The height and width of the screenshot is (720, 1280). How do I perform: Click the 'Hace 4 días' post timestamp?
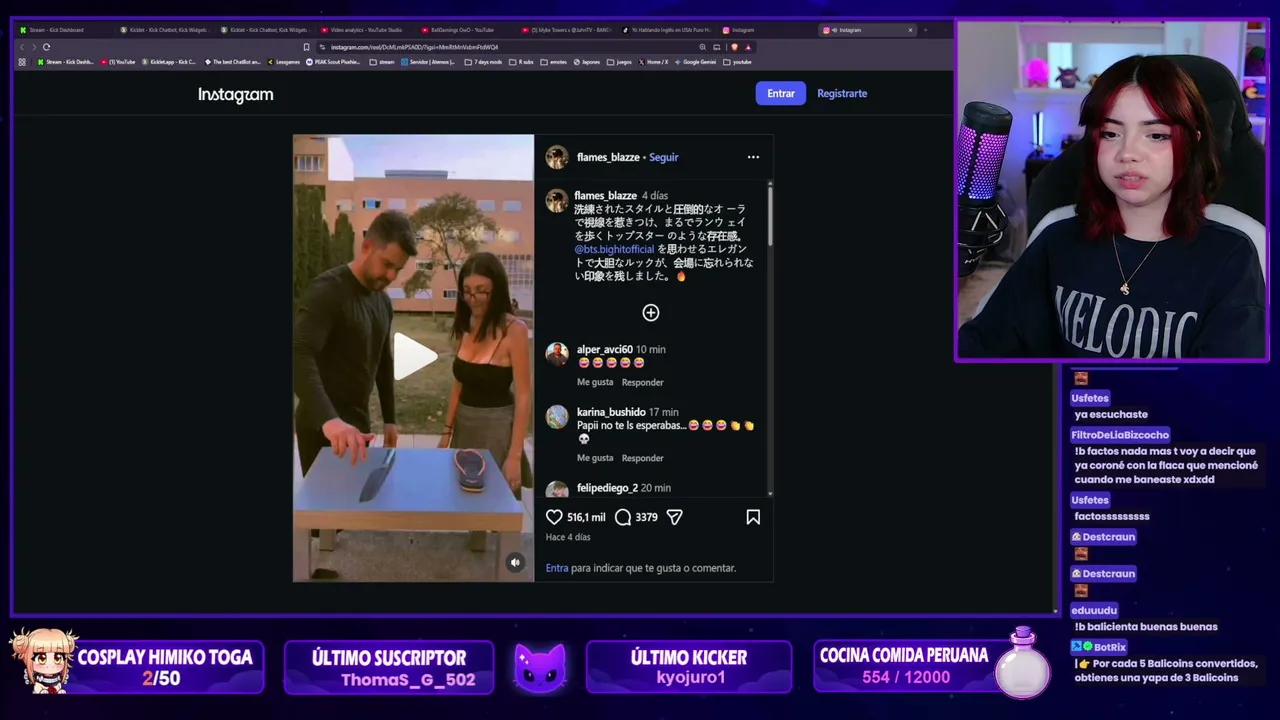click(568, 537)
